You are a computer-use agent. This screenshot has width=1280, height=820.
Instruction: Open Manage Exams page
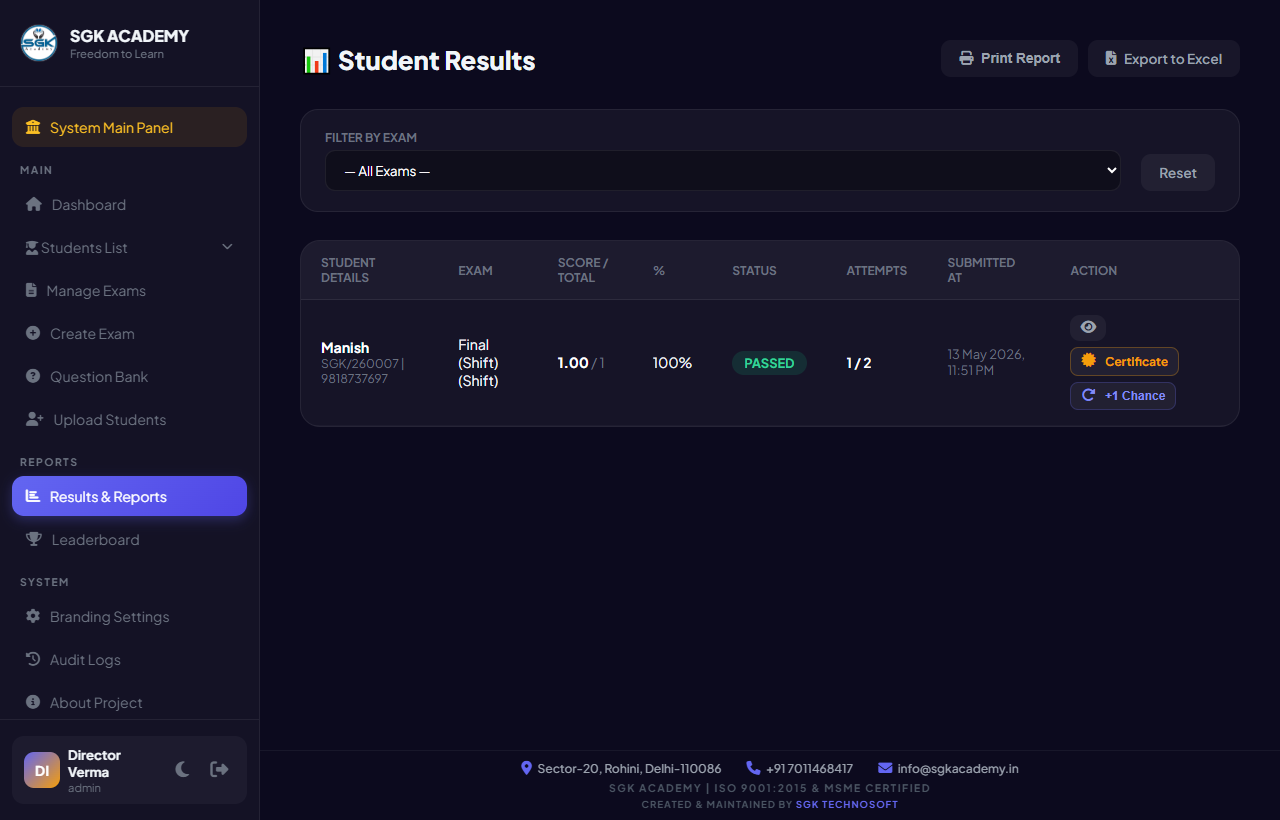point(129,291)
